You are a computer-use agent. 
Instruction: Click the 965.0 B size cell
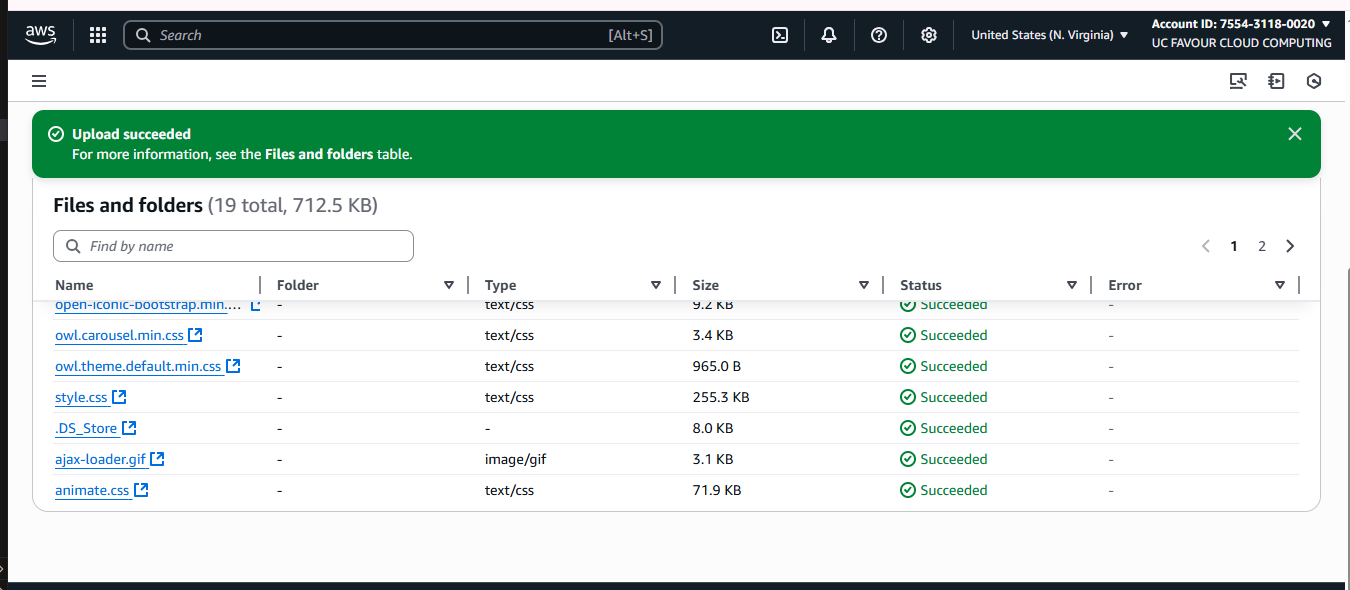point(717,366)
